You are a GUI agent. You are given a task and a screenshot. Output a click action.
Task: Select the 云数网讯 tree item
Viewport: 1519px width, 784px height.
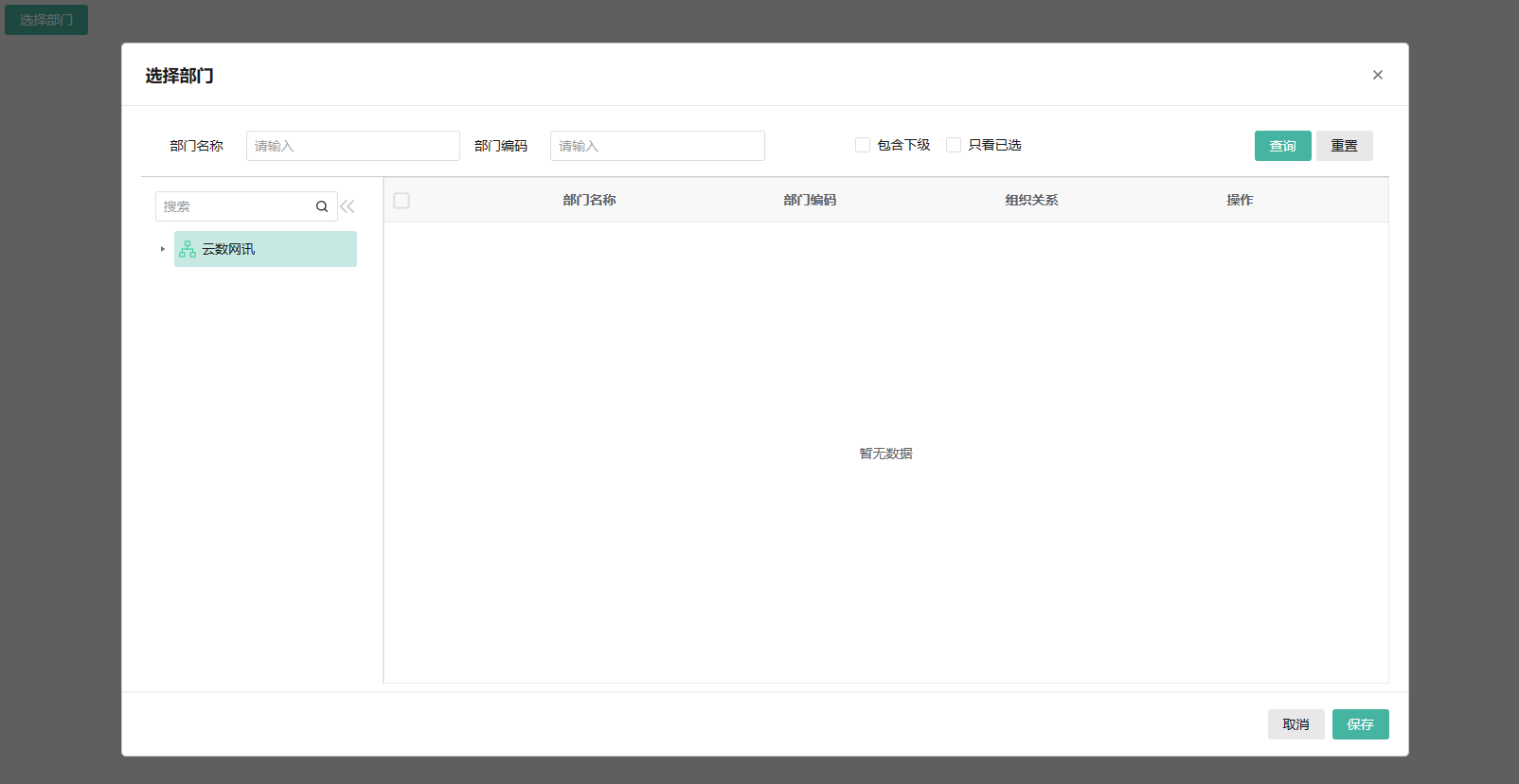click(x=228, y=249)
